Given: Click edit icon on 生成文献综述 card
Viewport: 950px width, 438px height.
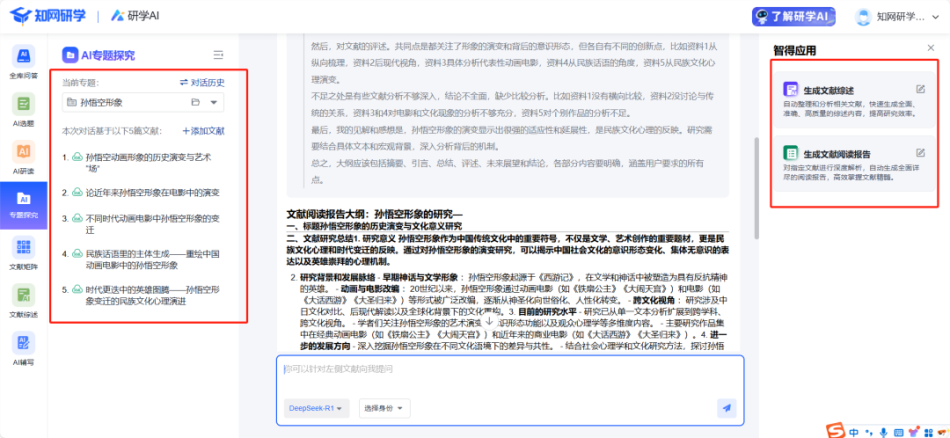Looking at the screenshot, I should click(921, 89).
